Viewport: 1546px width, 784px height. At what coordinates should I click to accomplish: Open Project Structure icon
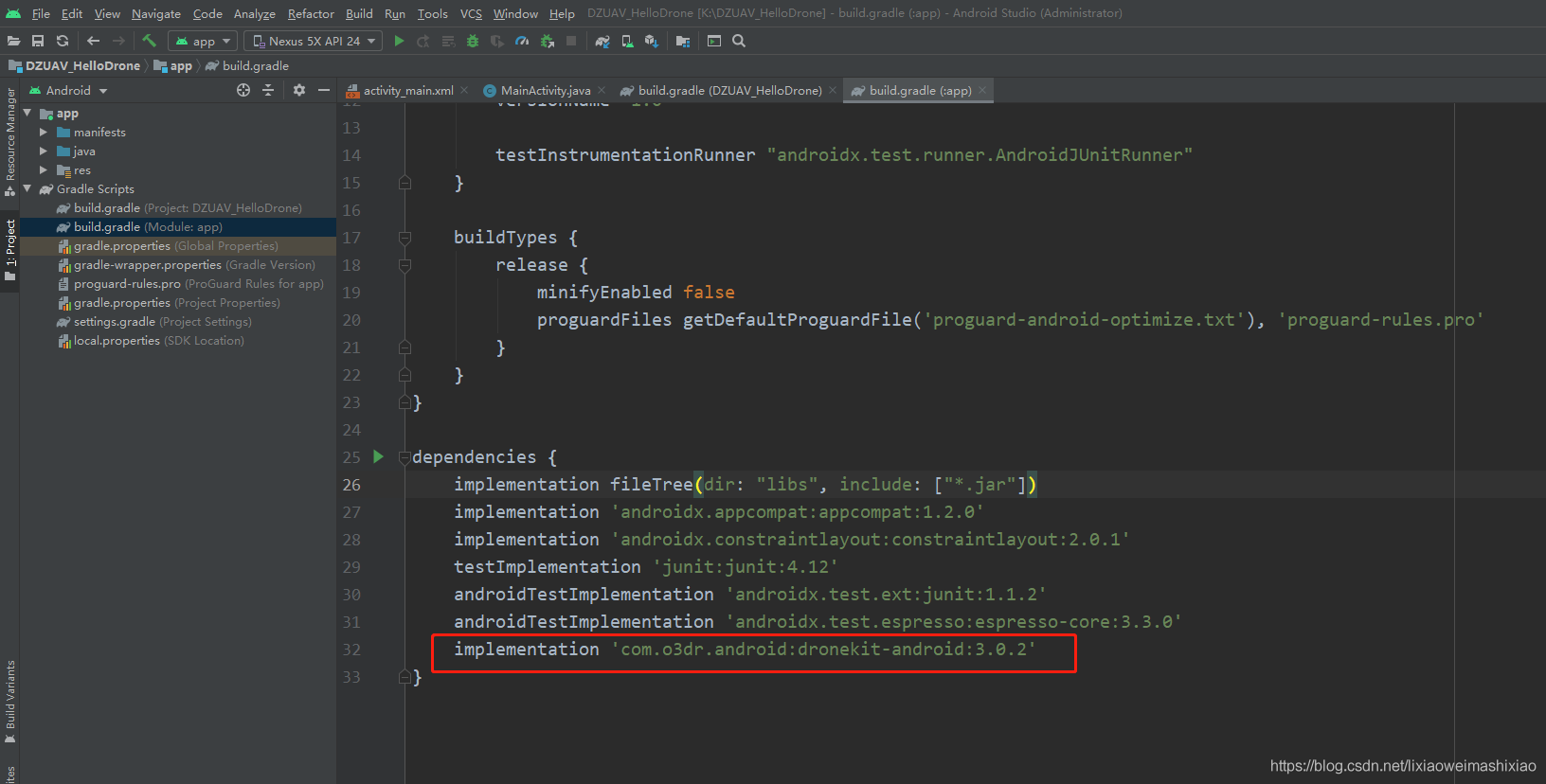tap(683, 41)
